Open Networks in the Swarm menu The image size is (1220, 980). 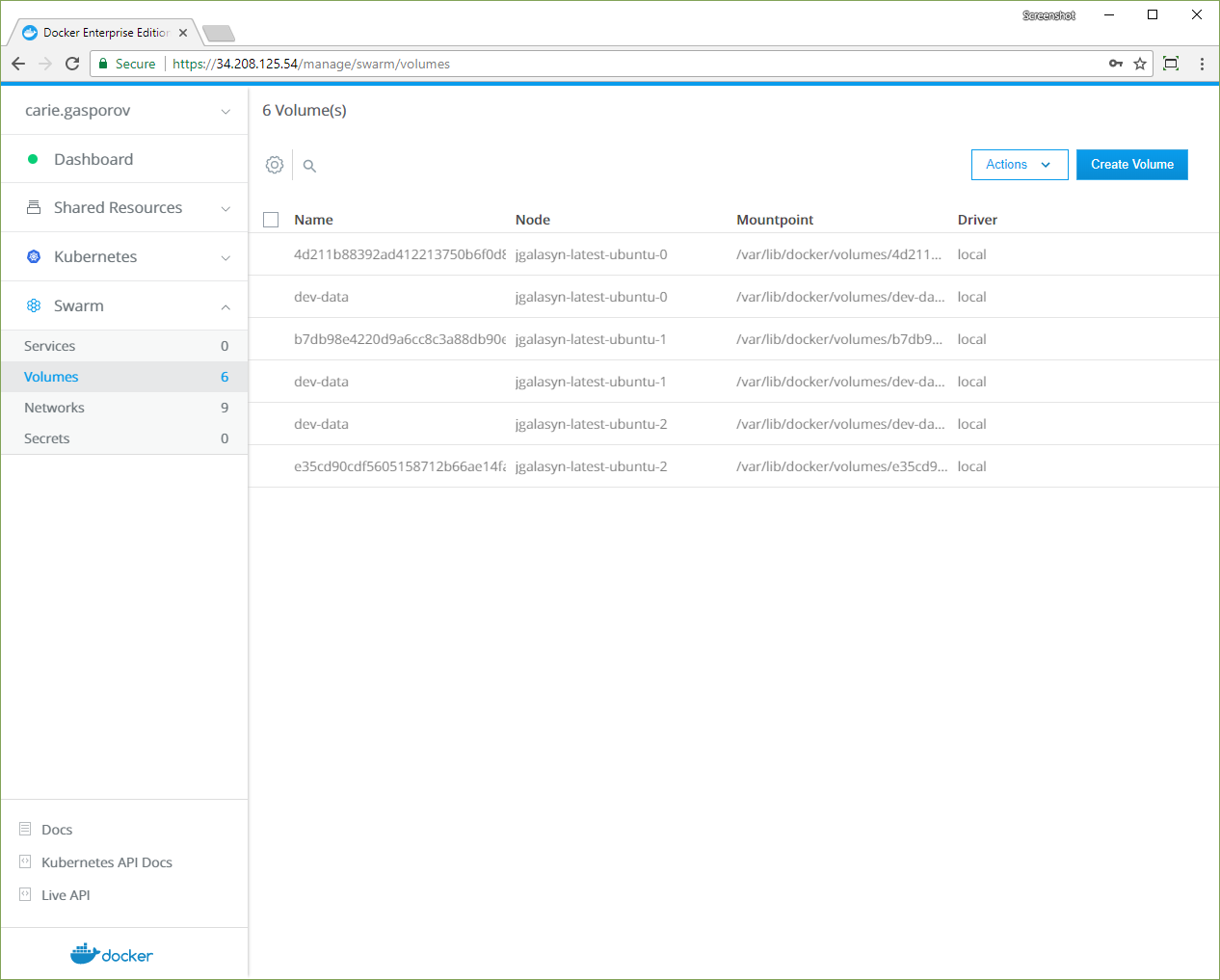55,408
